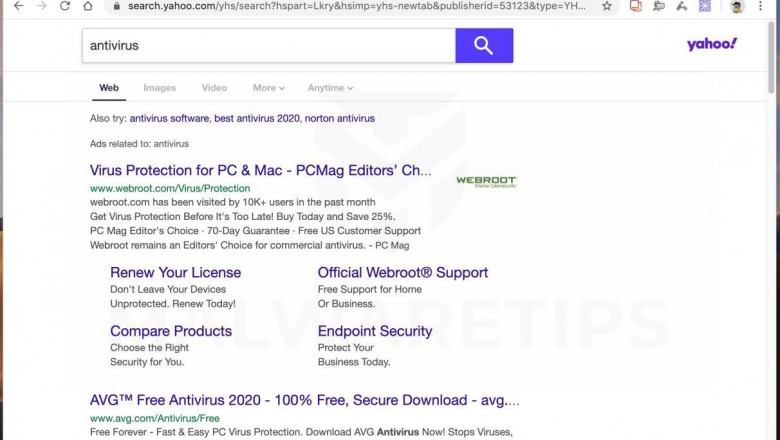780x440 pixels.
Task: Switch to the Images tab
Action: click(159, 88)
